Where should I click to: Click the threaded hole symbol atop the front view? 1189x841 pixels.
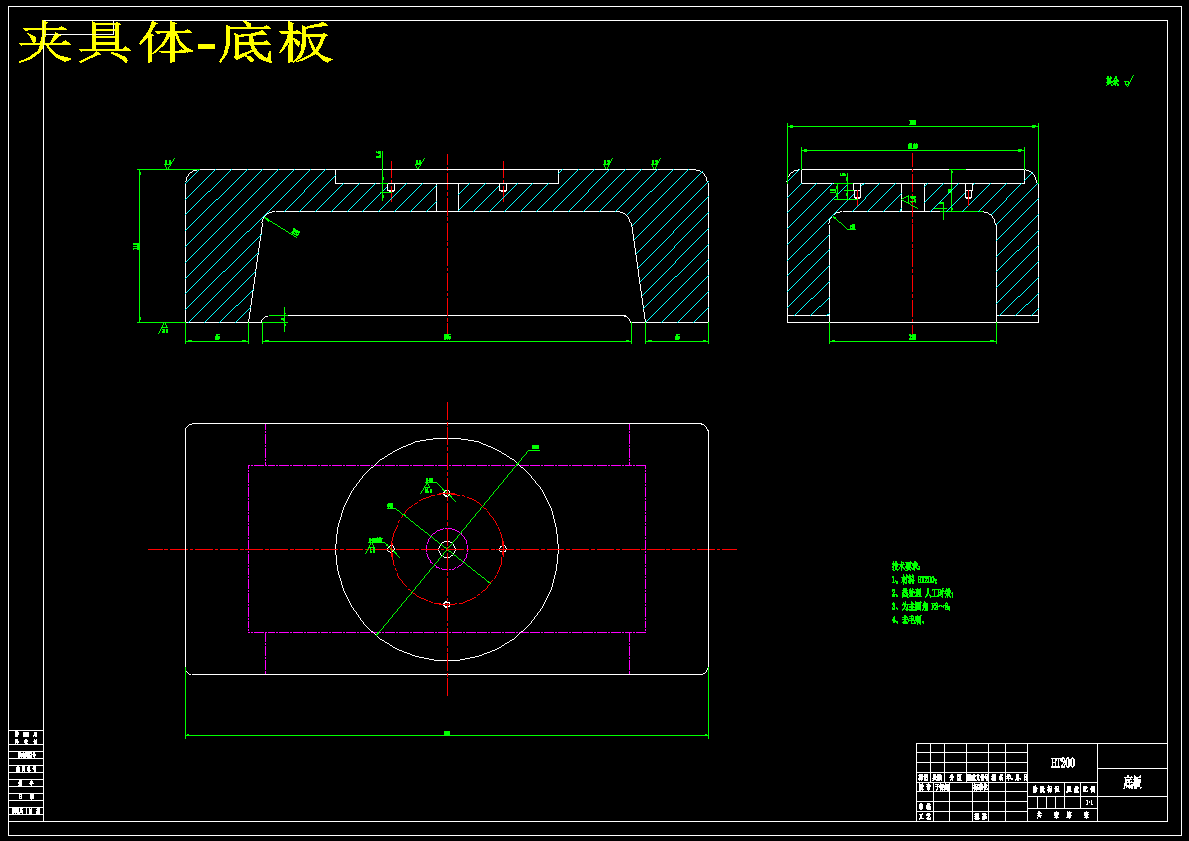click(390, 188)
